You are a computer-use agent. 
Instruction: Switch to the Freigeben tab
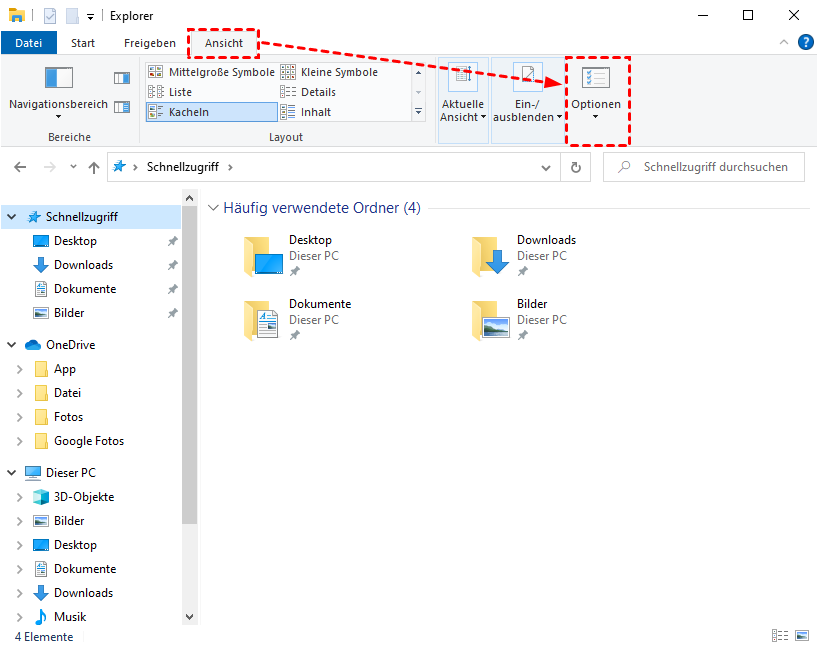[x=150, y=43]
